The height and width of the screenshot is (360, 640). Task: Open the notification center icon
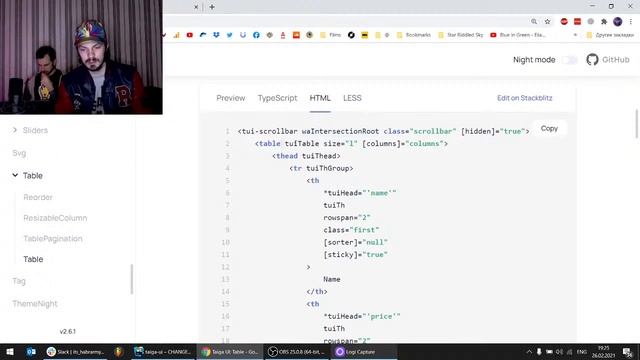628,351
